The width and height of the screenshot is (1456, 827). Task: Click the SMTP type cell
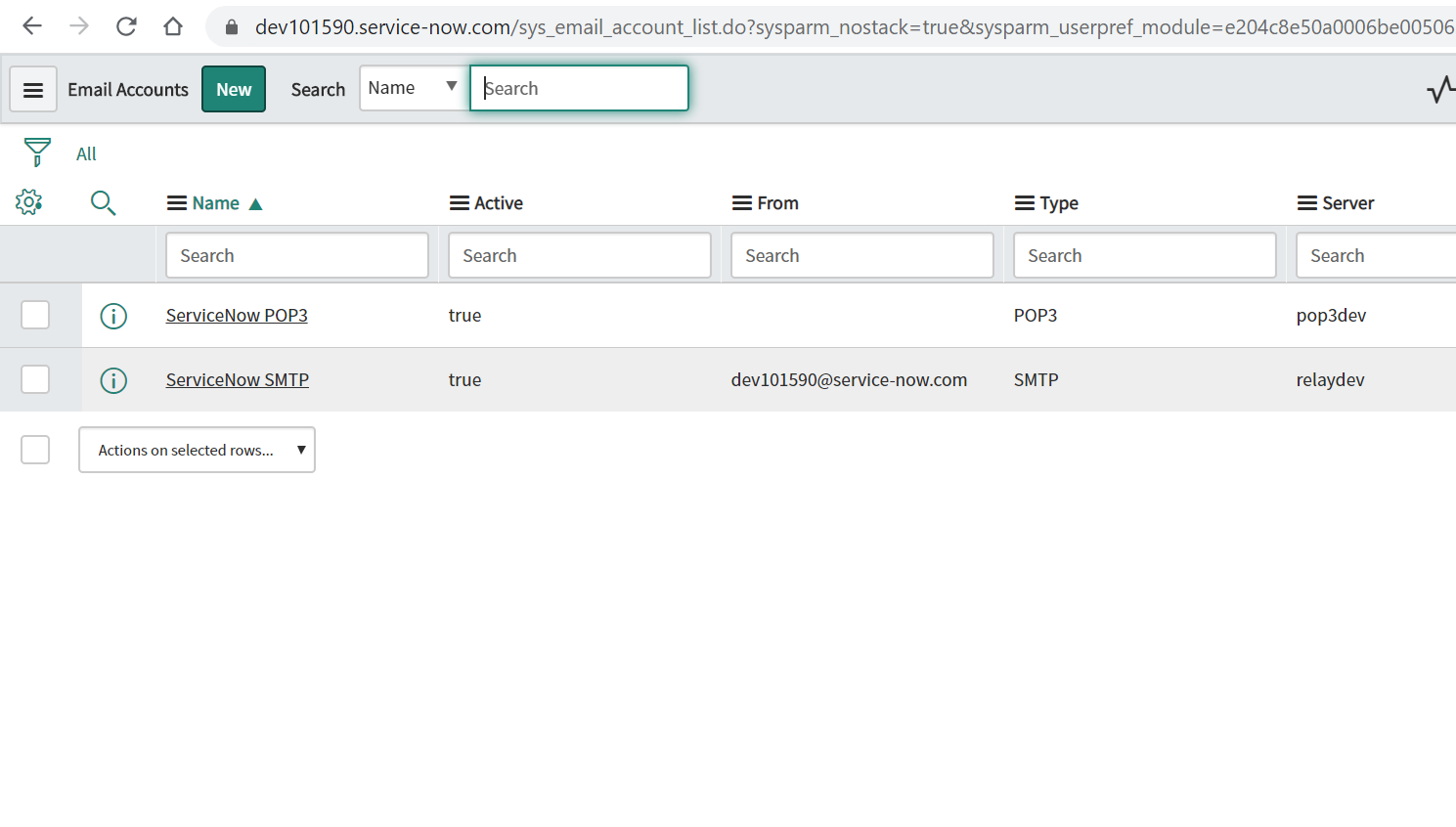pyautogui.click(x=1037, y=380)
